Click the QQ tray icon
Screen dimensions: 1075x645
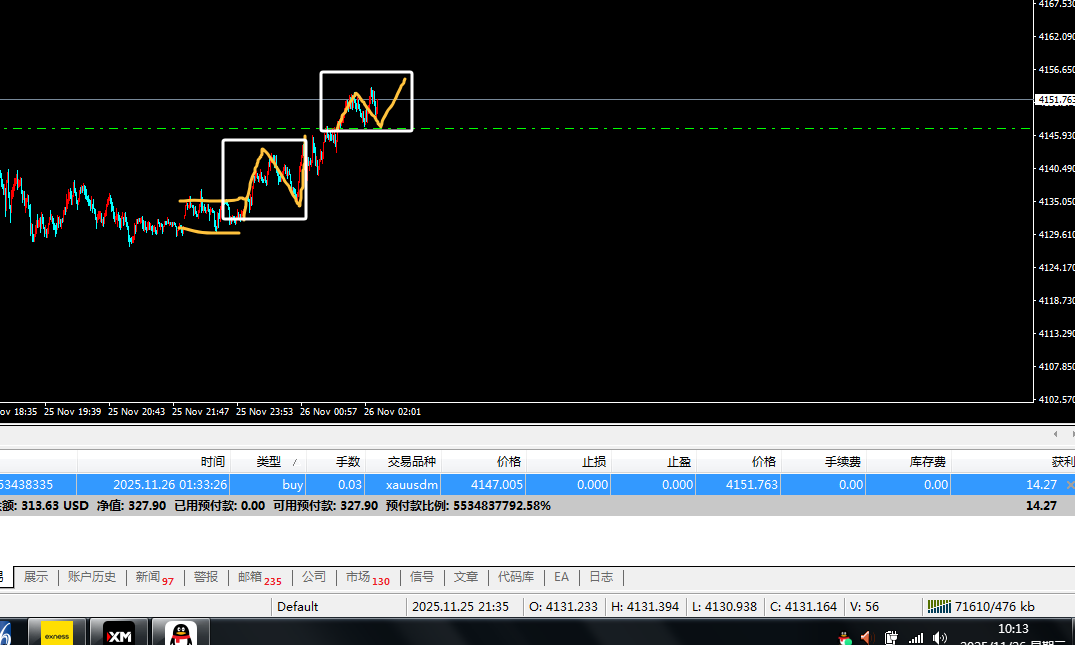point(845,637)
